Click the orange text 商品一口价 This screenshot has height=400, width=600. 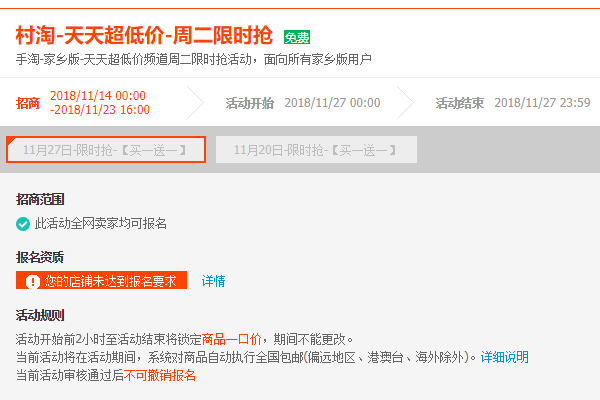coord(232,339)
